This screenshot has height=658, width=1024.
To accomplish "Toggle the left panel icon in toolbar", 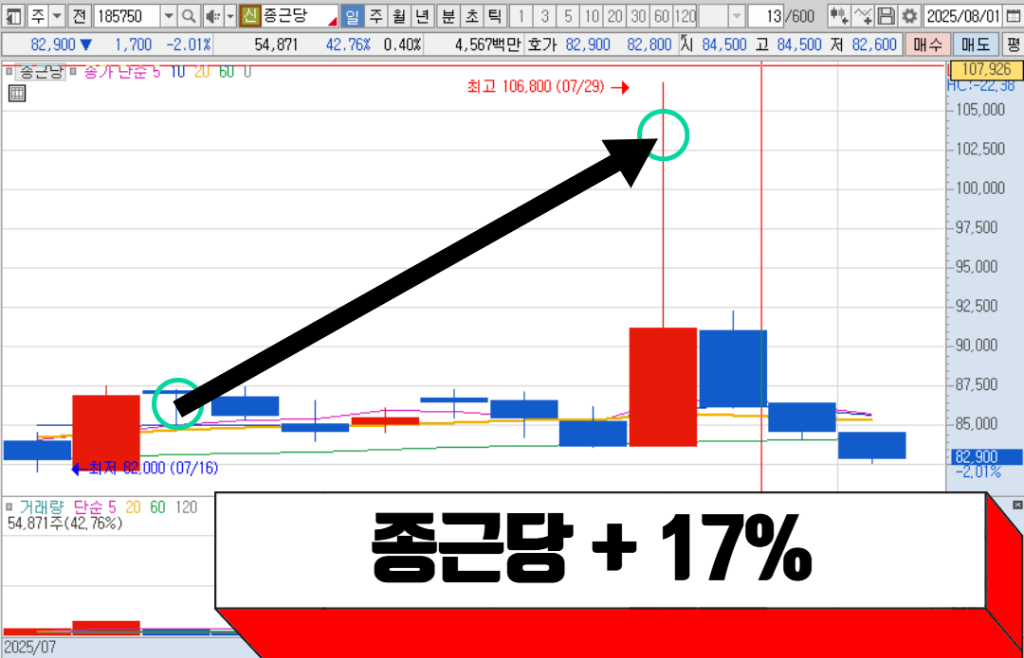I will coord(14,16).
